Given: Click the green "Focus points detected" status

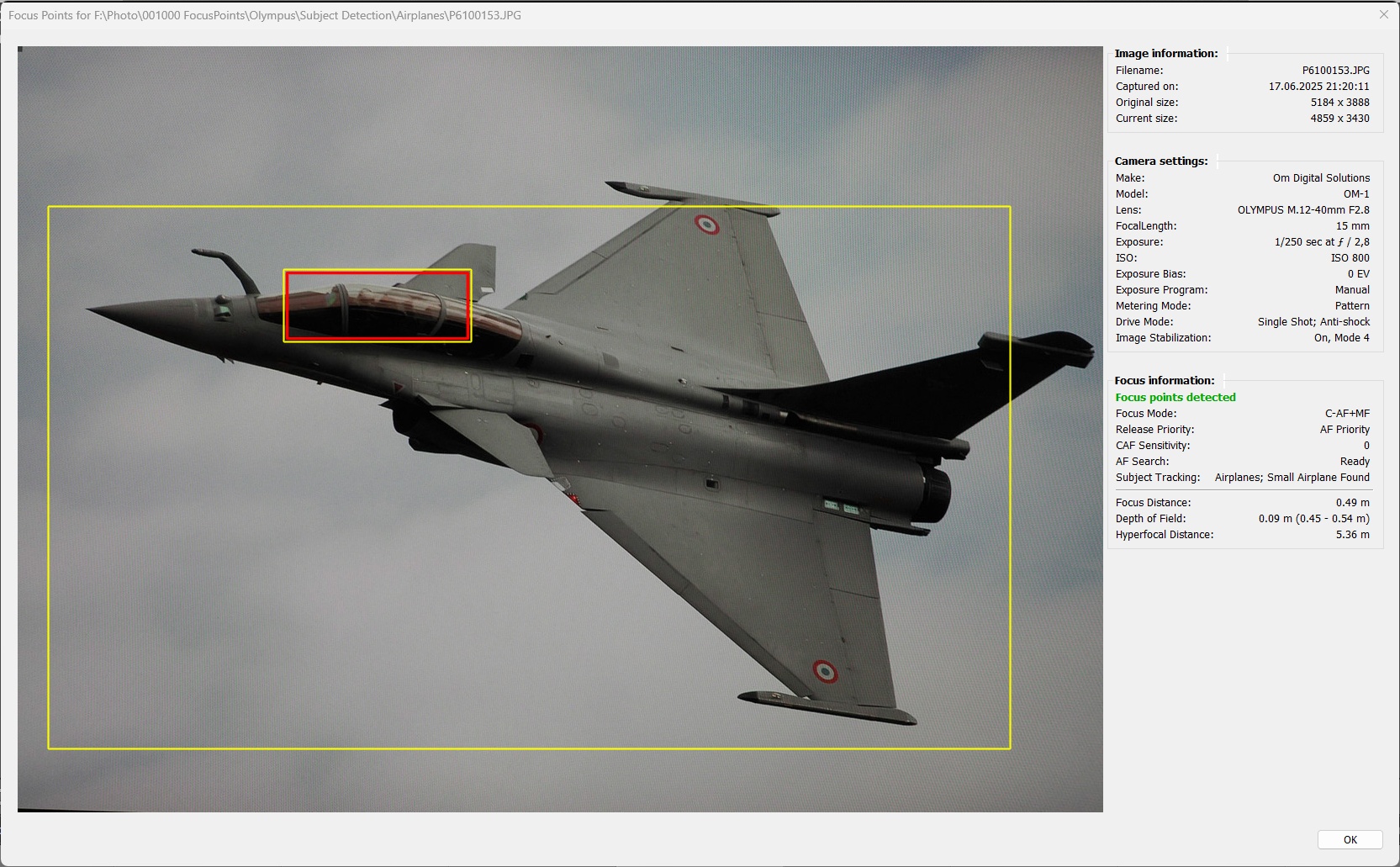Looking at the screenshot, I should coord(1175,397).
